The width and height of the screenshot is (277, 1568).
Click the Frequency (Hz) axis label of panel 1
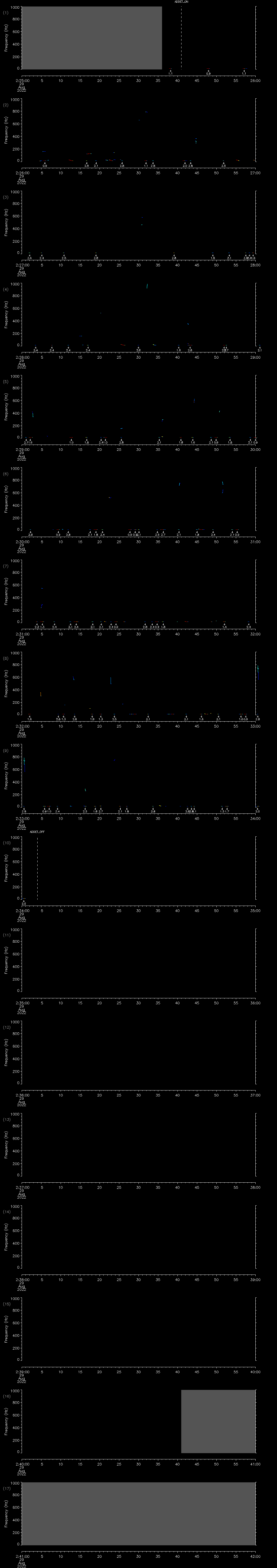[6, 38]
